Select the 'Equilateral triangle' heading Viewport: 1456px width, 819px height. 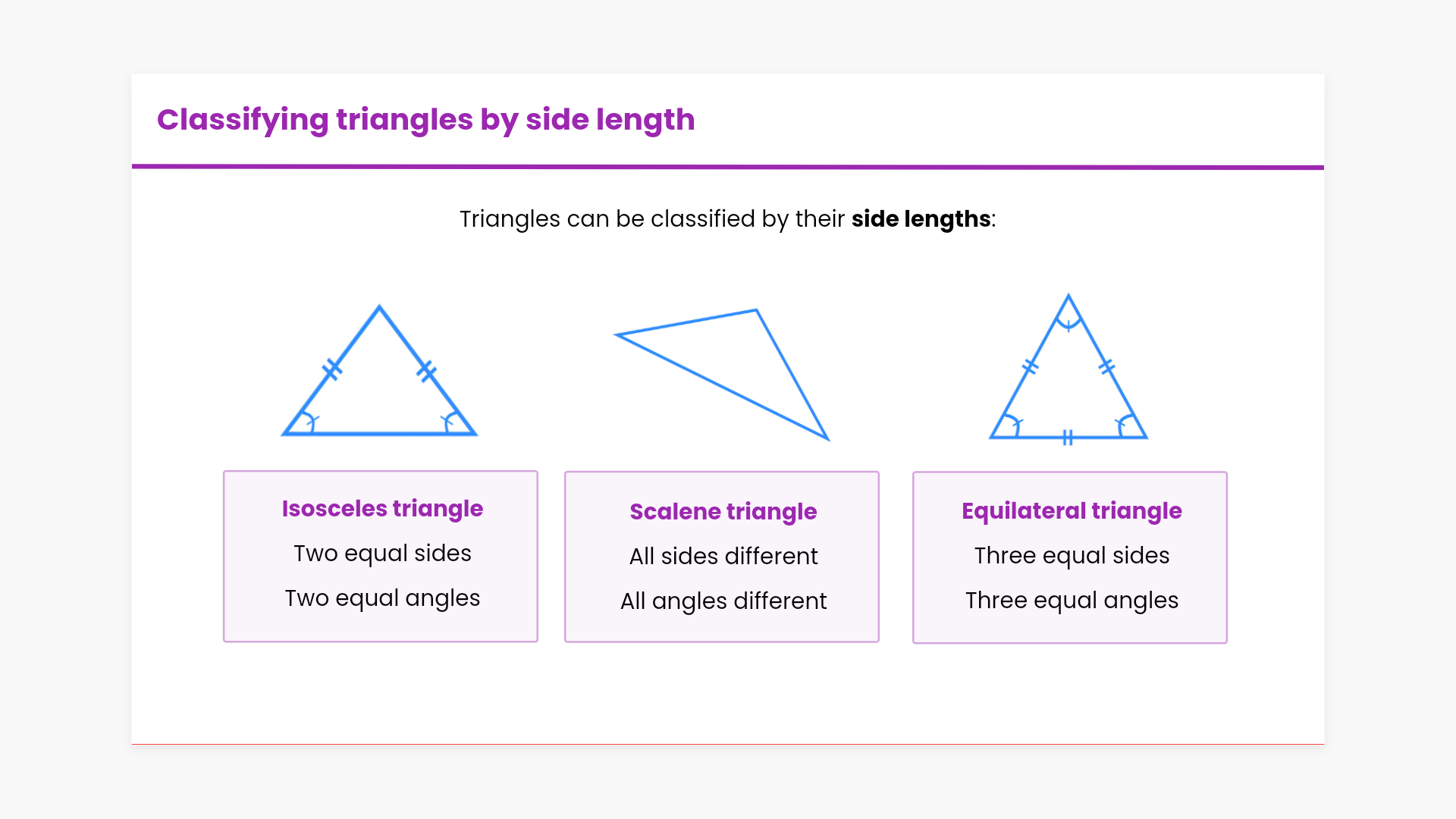(x=1072, y=511)
